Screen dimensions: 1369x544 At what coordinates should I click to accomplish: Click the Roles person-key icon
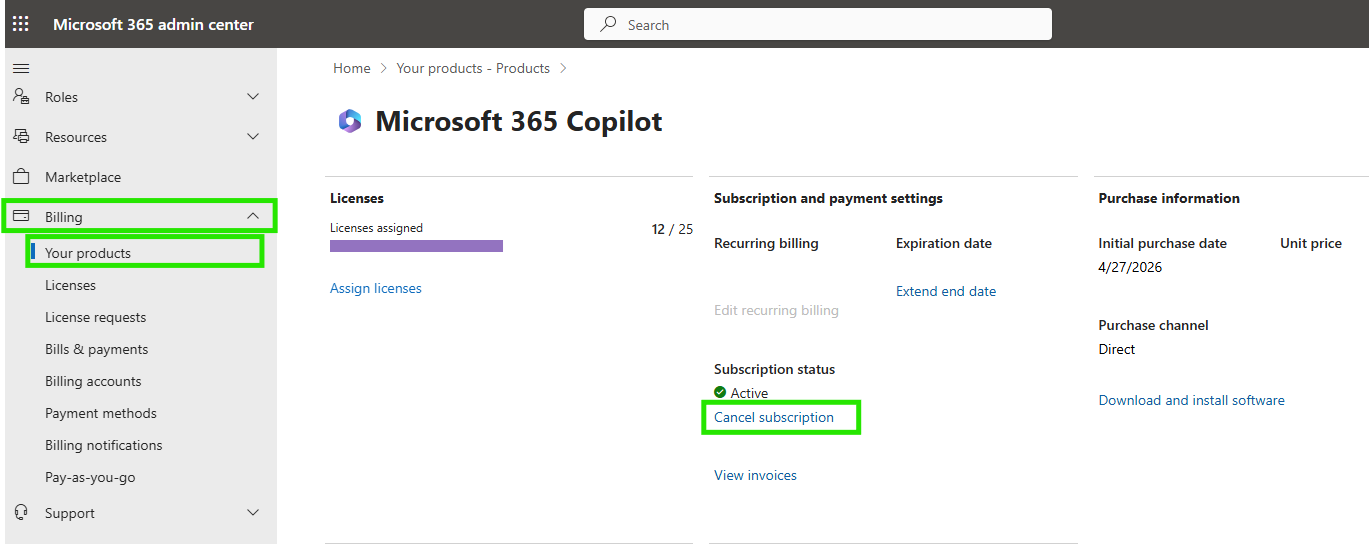[21, 97]
